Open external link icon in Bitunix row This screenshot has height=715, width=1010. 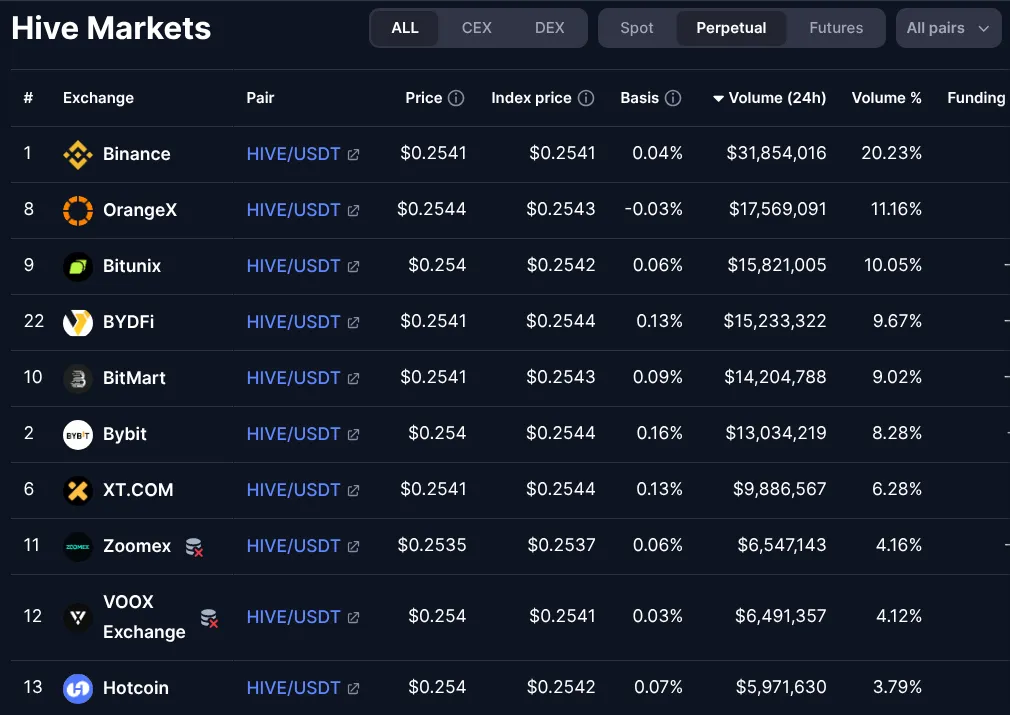(354, 267)
